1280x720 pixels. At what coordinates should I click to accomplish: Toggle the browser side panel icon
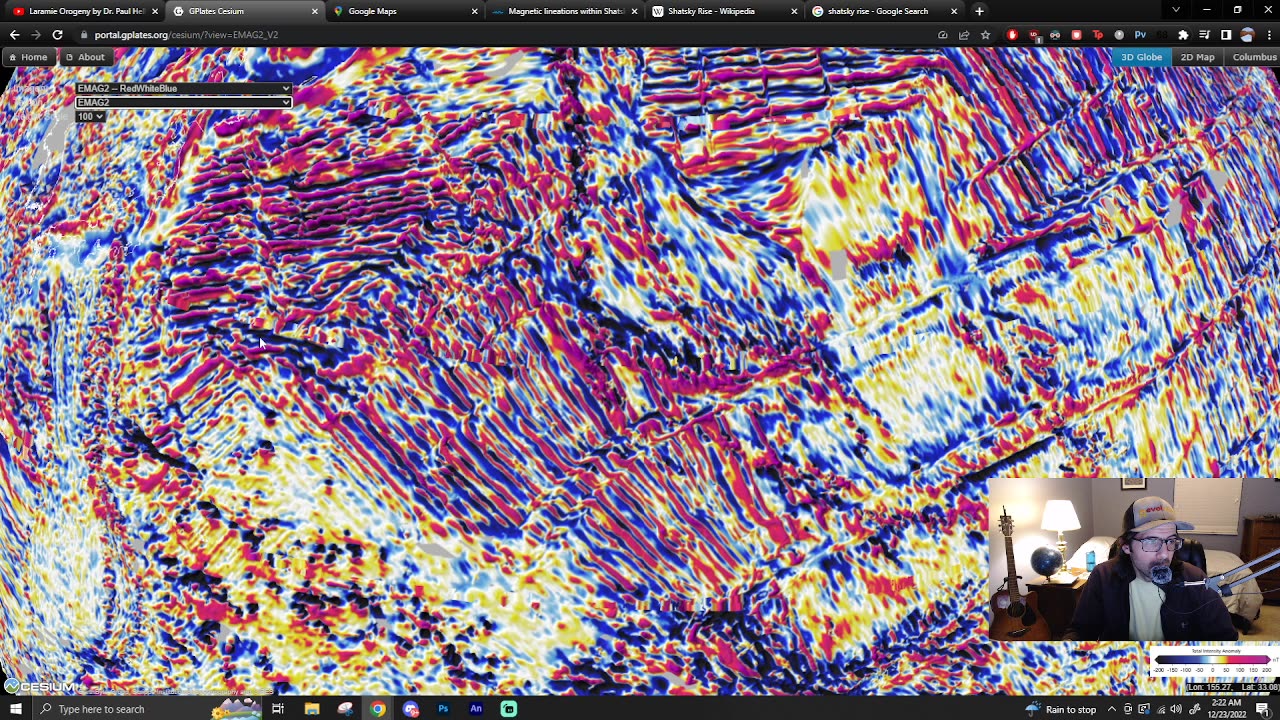(x=1226, y=35)
